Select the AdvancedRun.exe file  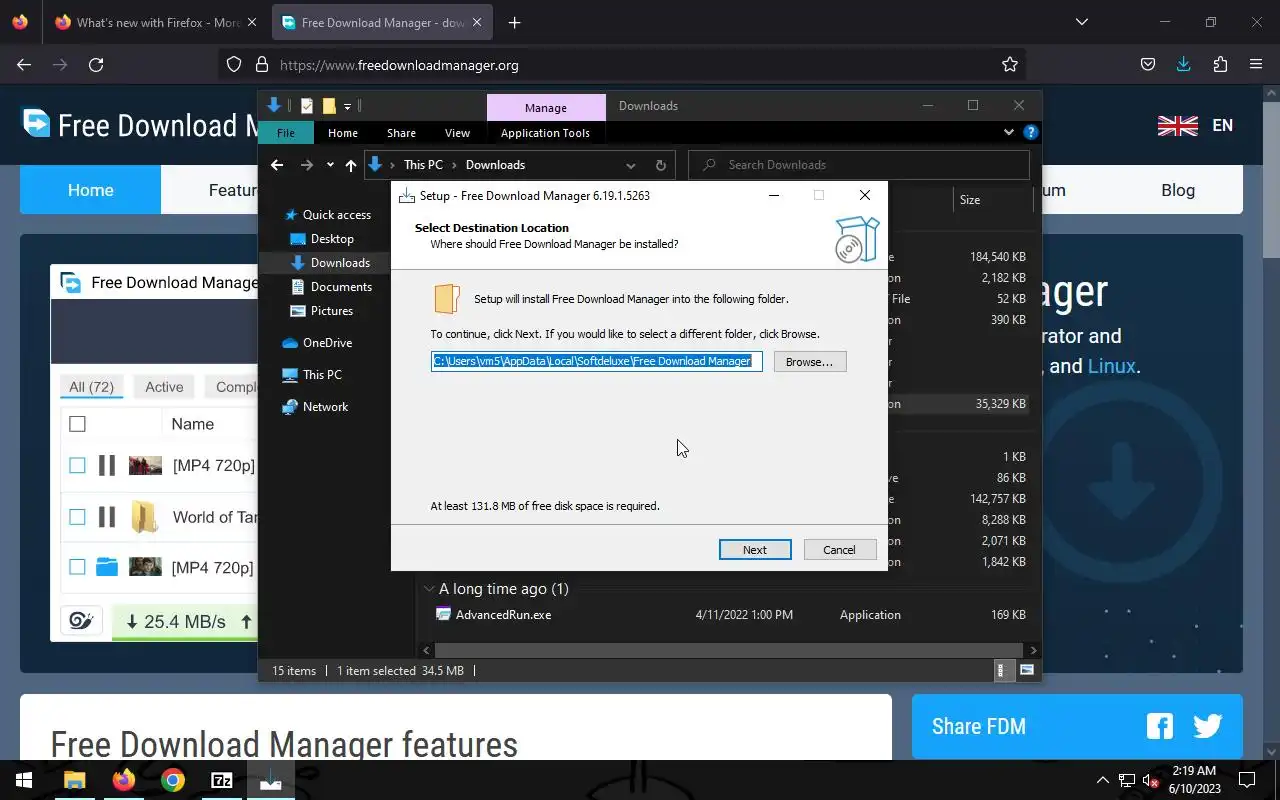point(503,615)
